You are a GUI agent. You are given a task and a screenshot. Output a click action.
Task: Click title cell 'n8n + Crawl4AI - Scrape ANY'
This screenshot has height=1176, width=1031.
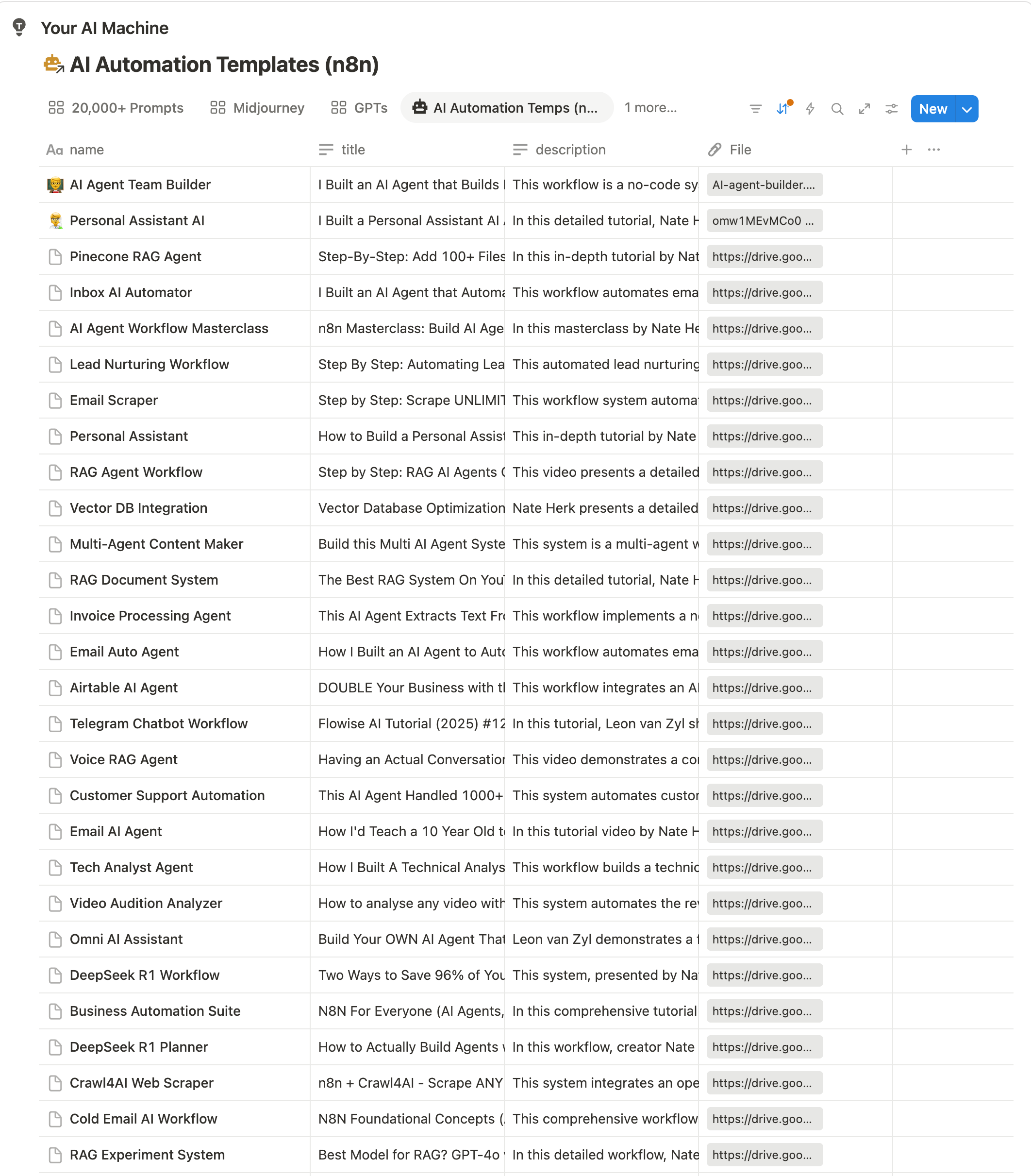(x=407, y=1083)
